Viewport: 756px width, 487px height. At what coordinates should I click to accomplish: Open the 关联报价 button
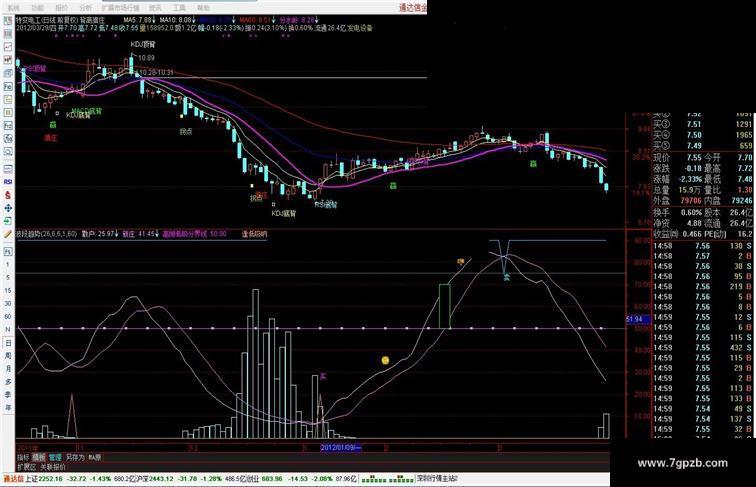(53, 467)
